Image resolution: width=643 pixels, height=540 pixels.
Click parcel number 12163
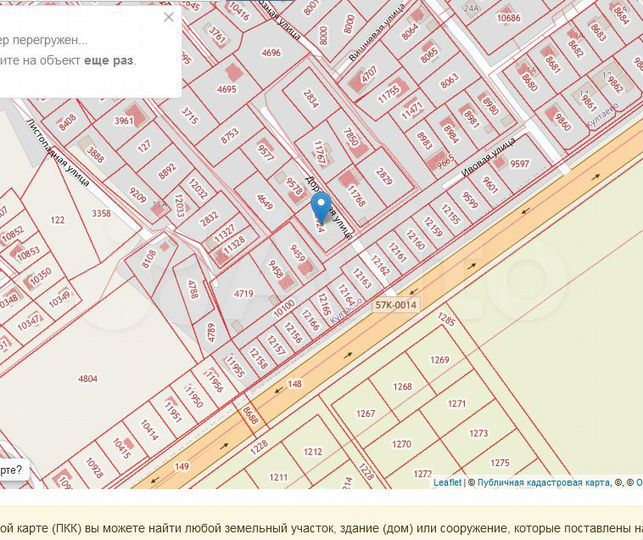coord(362,278)
